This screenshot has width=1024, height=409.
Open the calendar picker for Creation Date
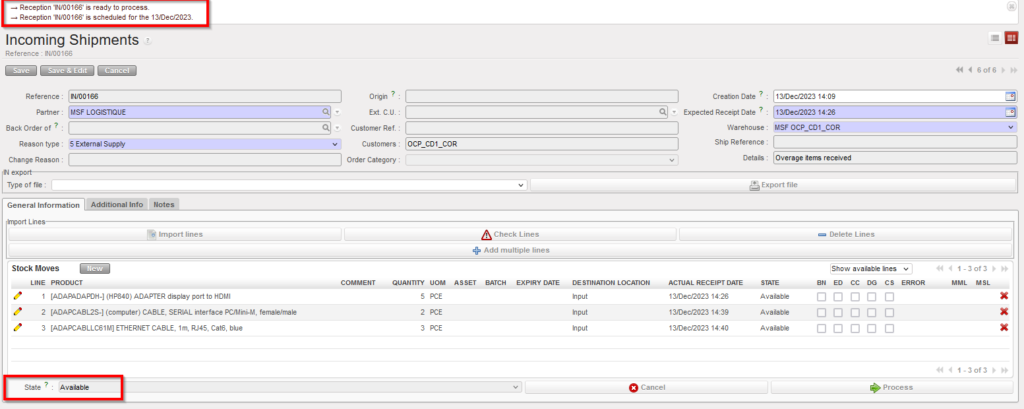click(x=1010, y=96)
